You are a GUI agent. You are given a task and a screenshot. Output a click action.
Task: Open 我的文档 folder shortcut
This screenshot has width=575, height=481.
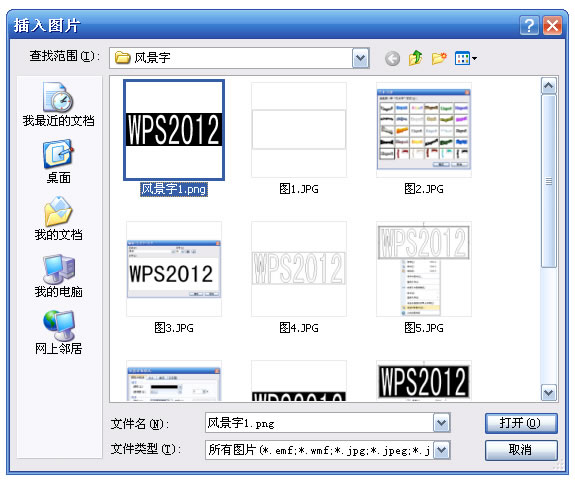(59, 219)
